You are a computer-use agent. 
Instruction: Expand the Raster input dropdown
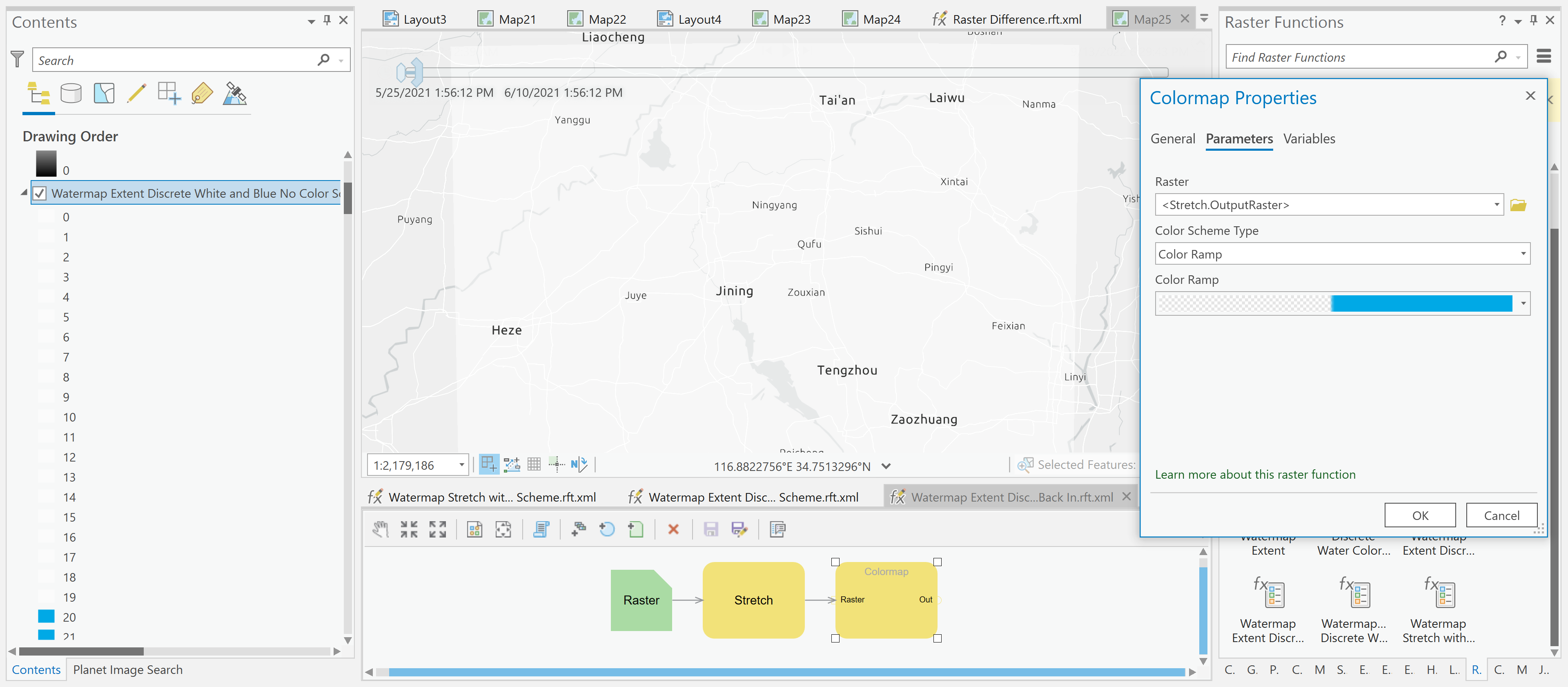[x=1496, y=205]
